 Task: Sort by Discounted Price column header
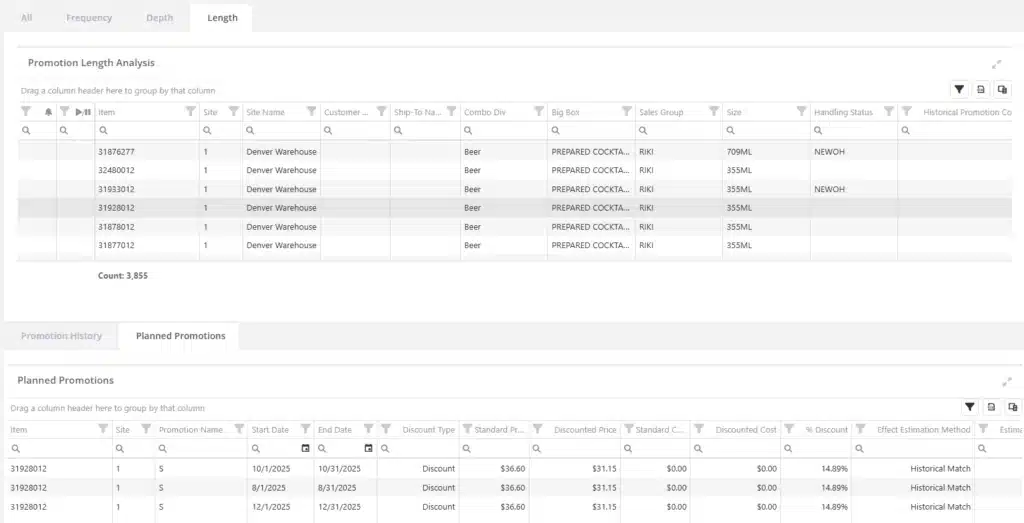click(584, 430)
